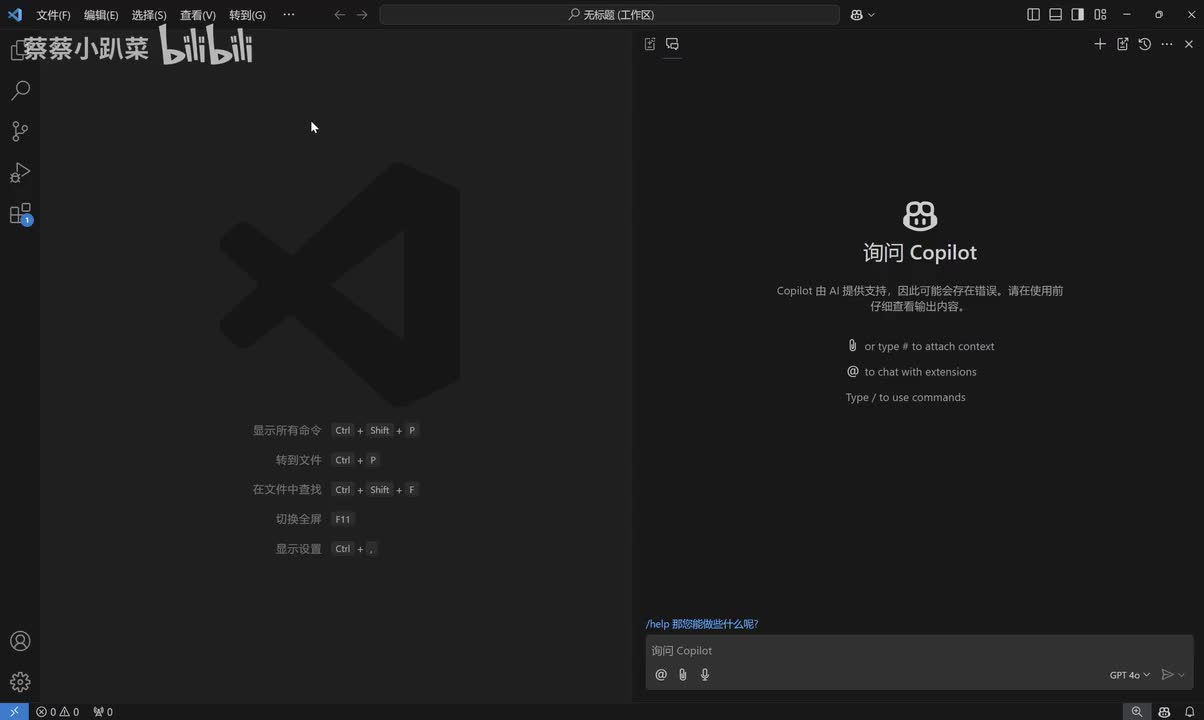Select the Copilot chat panel icon
The height and width of the screenshot is (720, 1204).
click(672, 44)
